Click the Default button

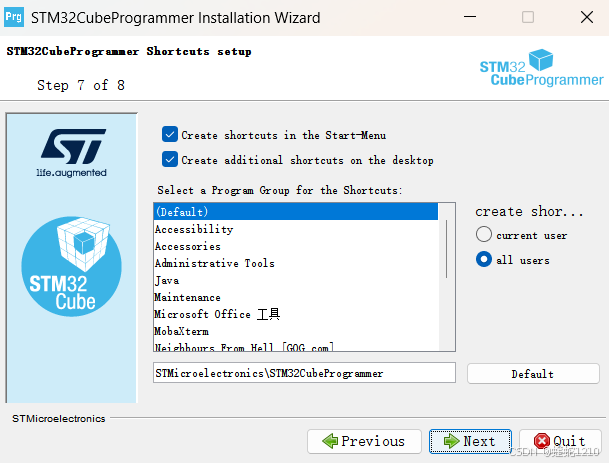coord(533,374)
